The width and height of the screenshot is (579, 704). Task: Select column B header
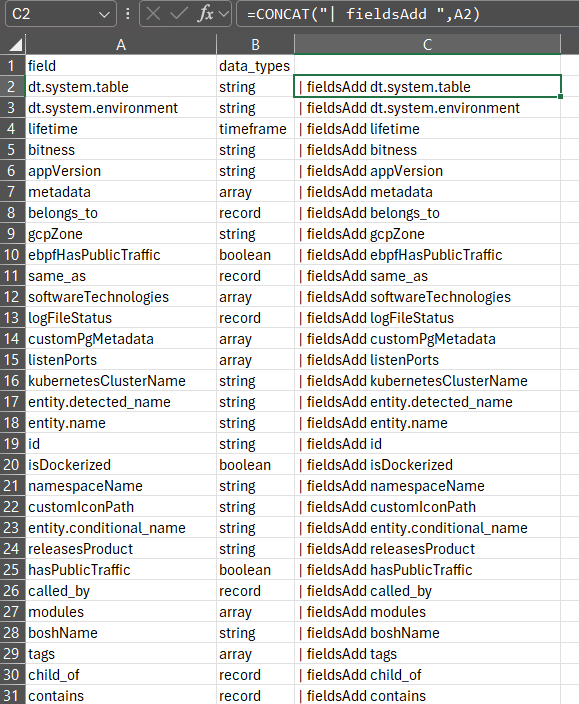(255, 44)
